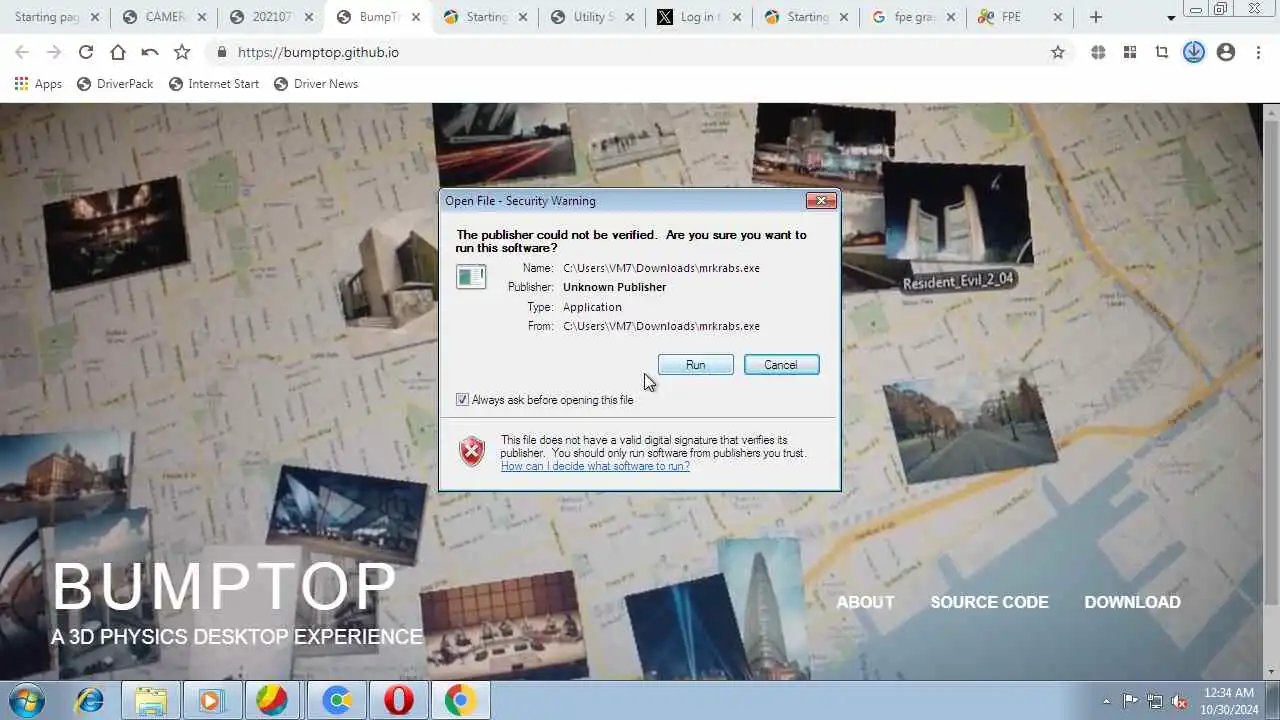
Task: Open the downloads icon in toolbar
Action: coord(1194,52)
